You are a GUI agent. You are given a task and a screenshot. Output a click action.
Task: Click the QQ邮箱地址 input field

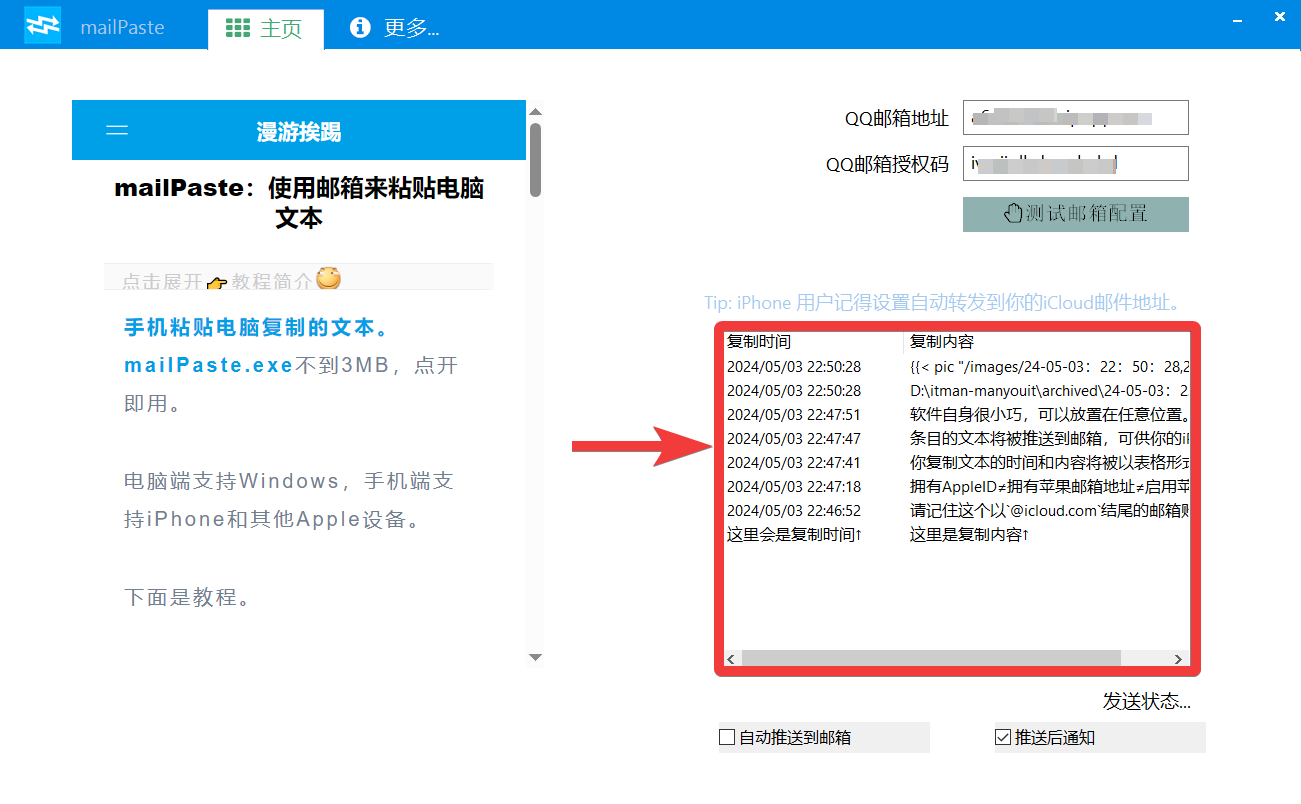[1075, 117]
